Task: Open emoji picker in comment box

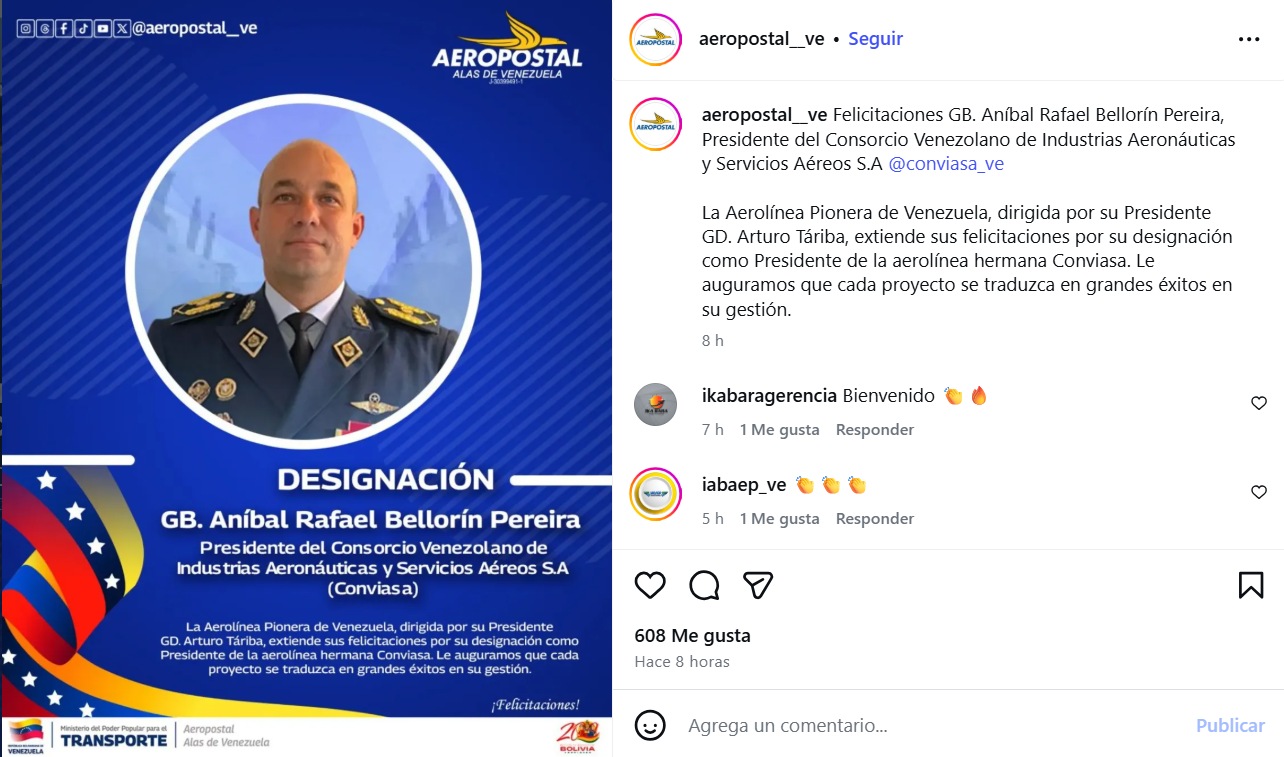Action: [x=650, y=725]
